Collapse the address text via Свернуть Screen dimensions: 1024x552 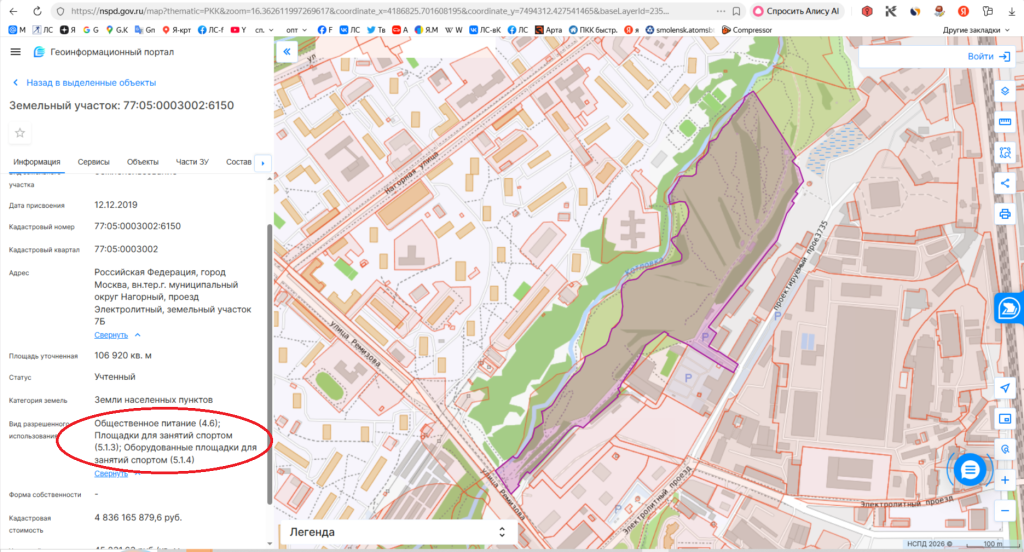117,335
